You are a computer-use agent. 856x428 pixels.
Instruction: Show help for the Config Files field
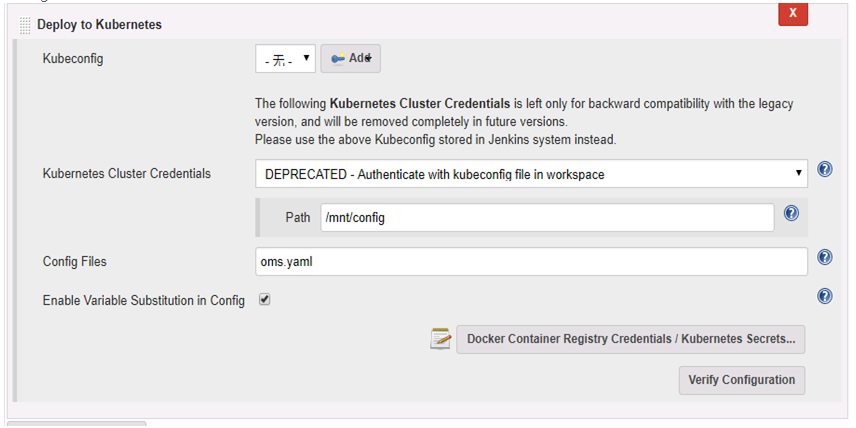click(x=824, y=257)
